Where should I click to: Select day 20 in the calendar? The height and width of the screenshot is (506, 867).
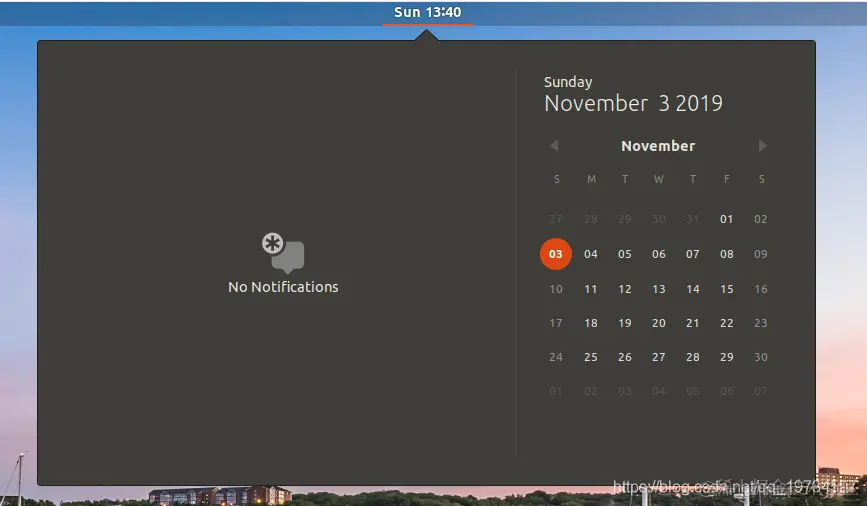tap(659, 323)
